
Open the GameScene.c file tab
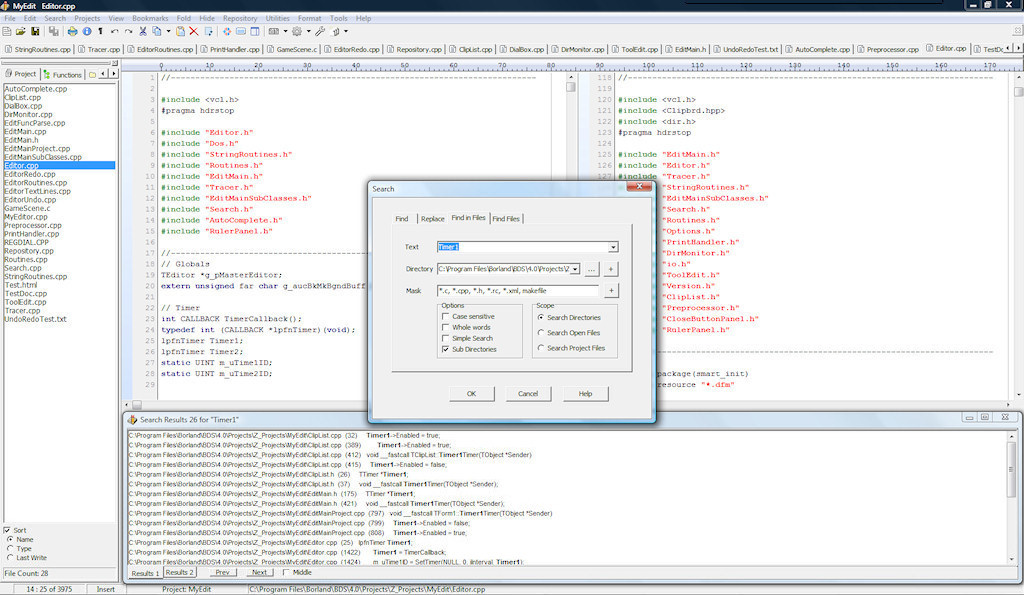click(293, 49)
